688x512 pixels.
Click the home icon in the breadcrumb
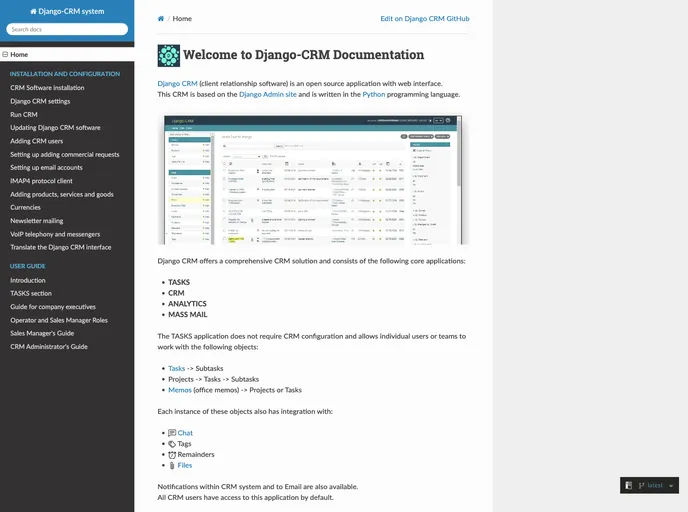[161, 19]
